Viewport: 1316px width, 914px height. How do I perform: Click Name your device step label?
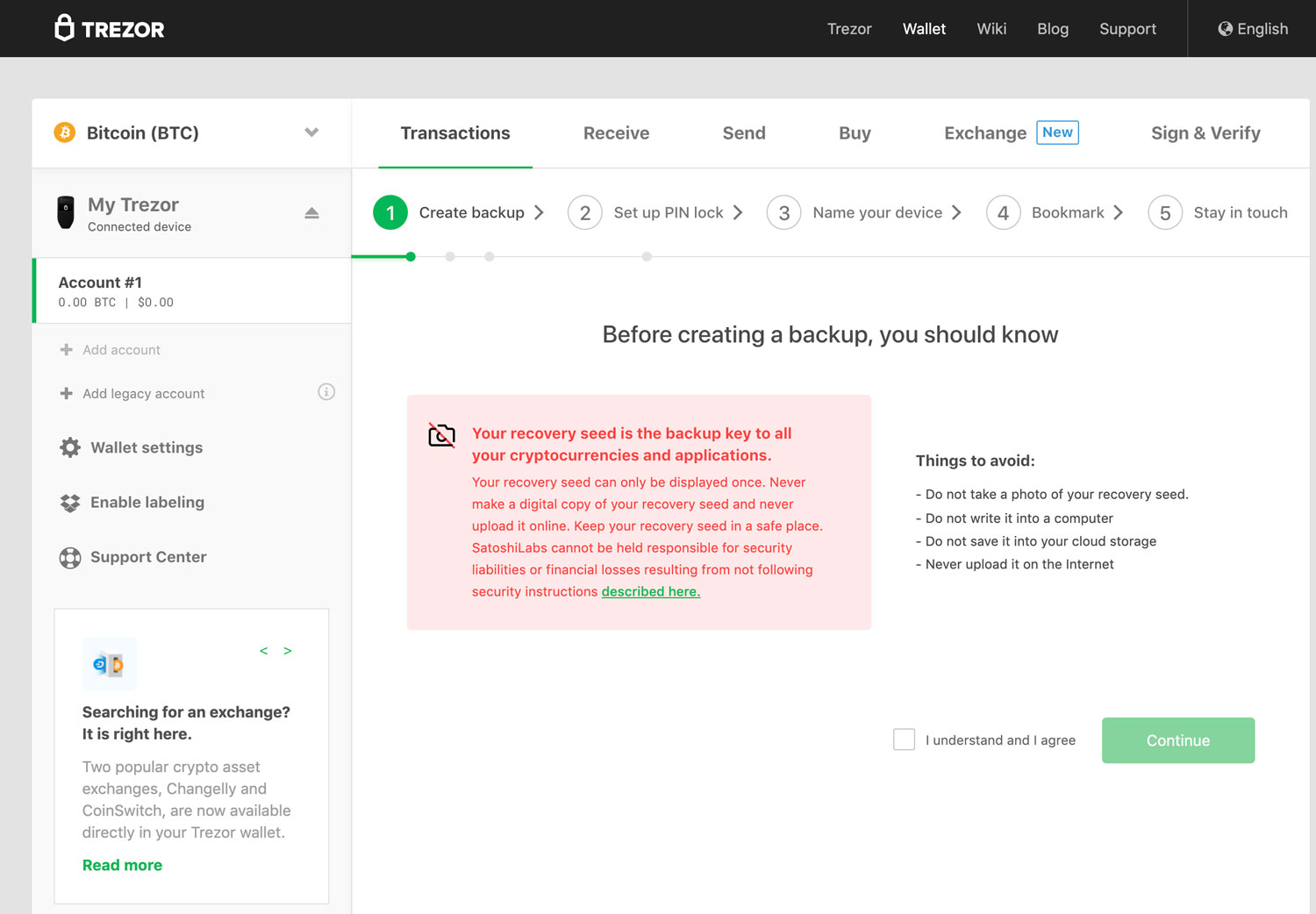pyautogui.click(x=877, y=213)
